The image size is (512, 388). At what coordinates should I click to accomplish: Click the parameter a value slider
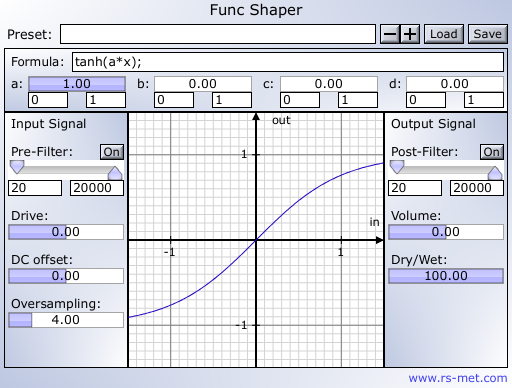coord(77,84)
